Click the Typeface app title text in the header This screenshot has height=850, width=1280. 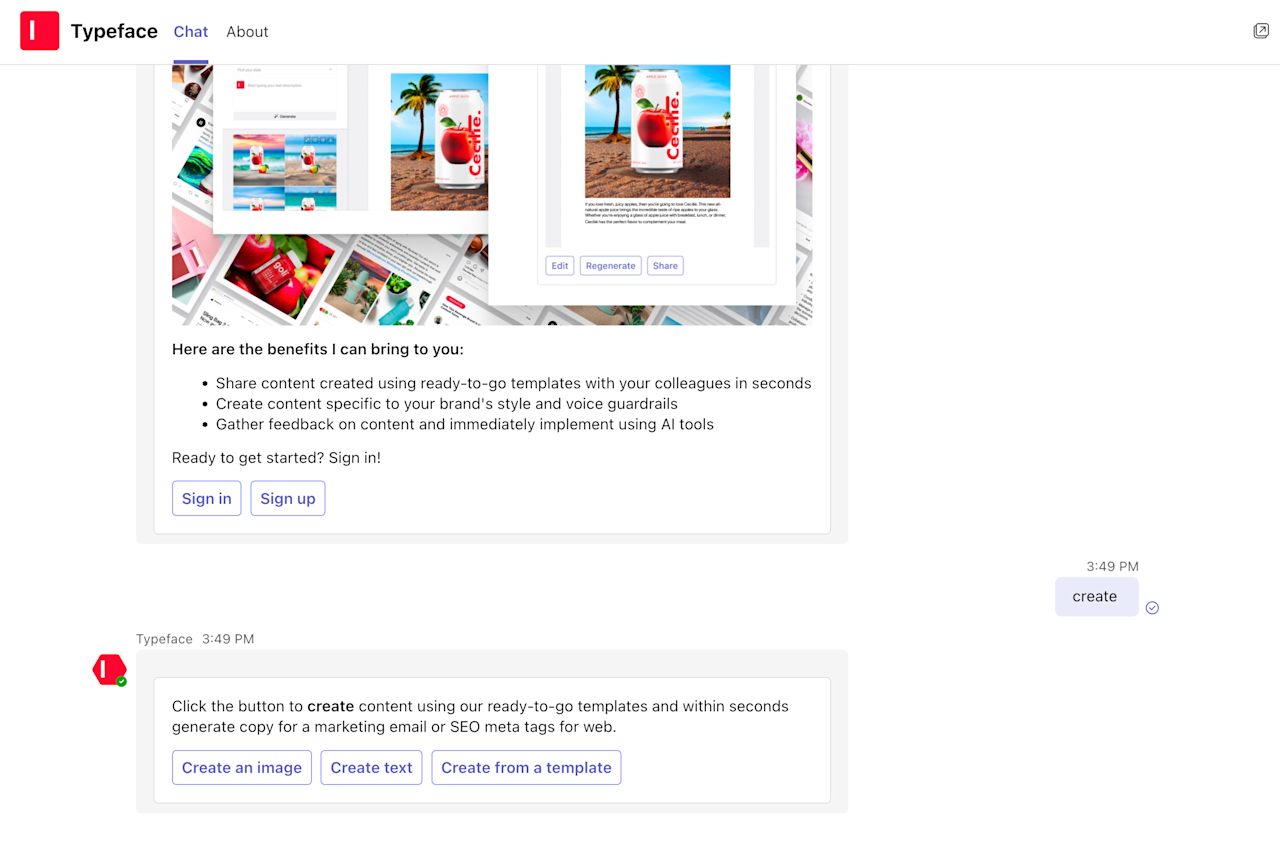[114, 31]
